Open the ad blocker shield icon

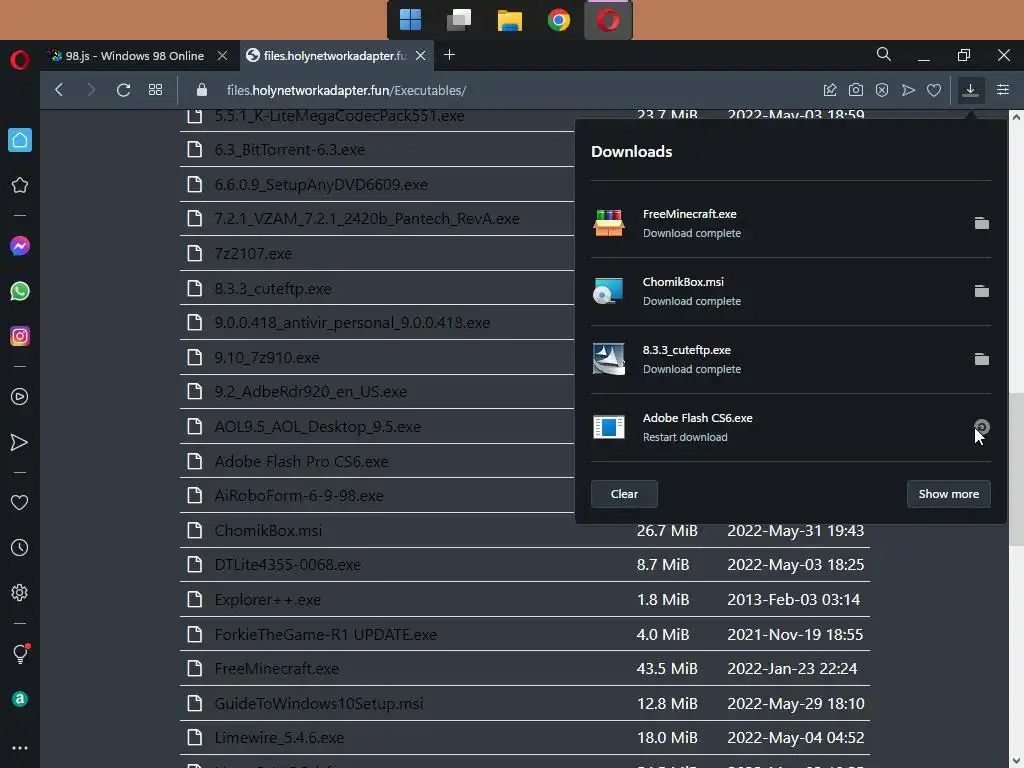click(x=882, y=90)
